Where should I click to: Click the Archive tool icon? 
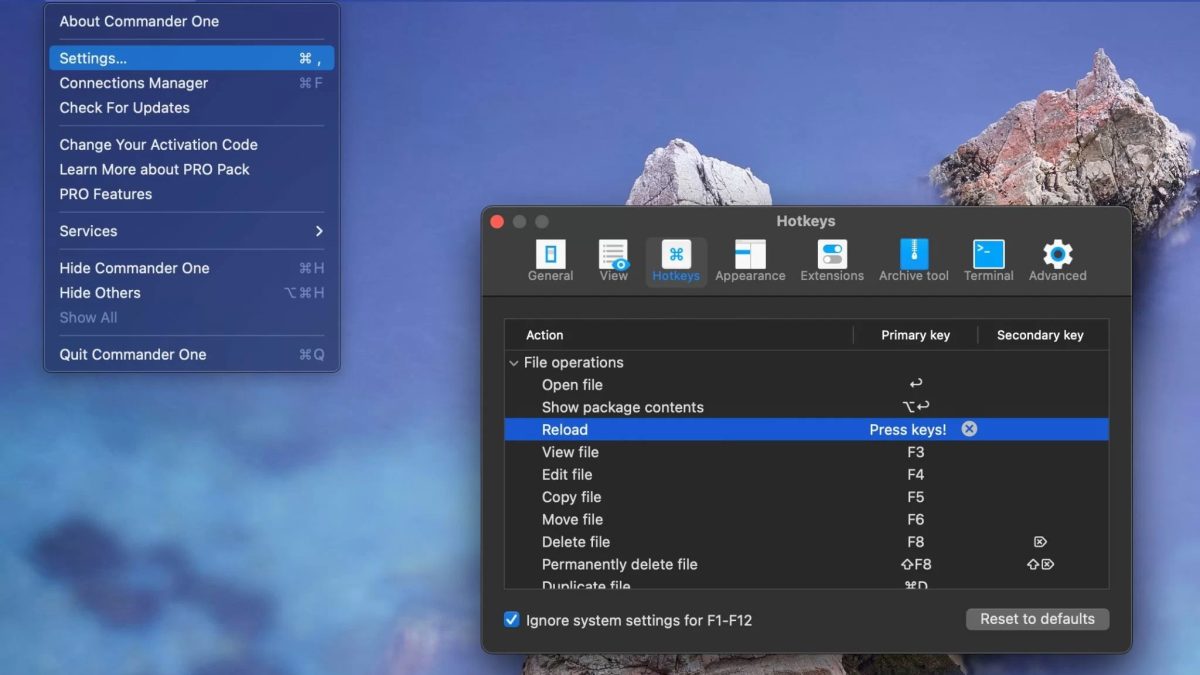[914, 255]
